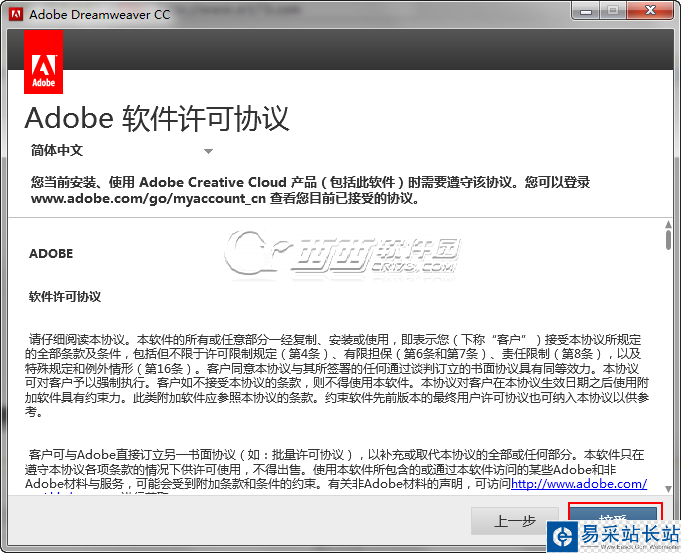Click the license text scrollbar thumb
Screen dimensions: 681x553
tap(668, 240)
